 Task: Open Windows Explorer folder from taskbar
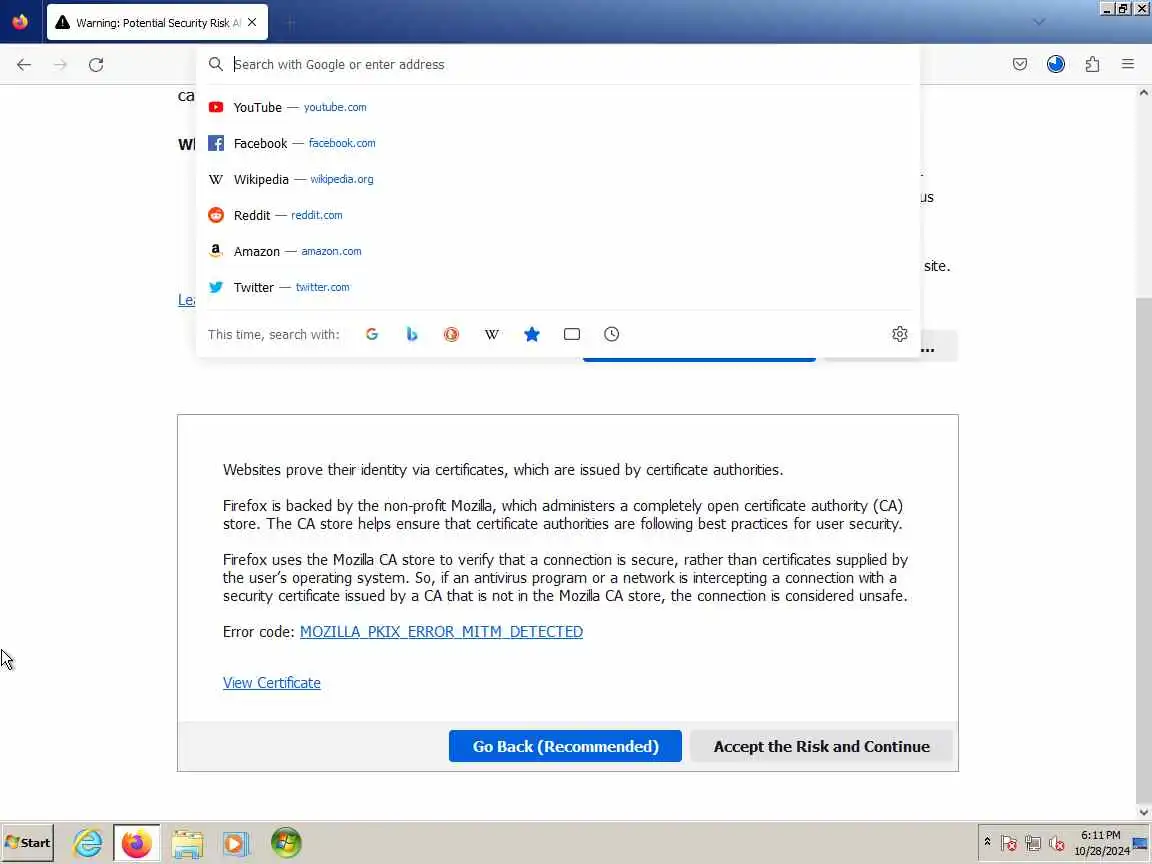point(187,843)
